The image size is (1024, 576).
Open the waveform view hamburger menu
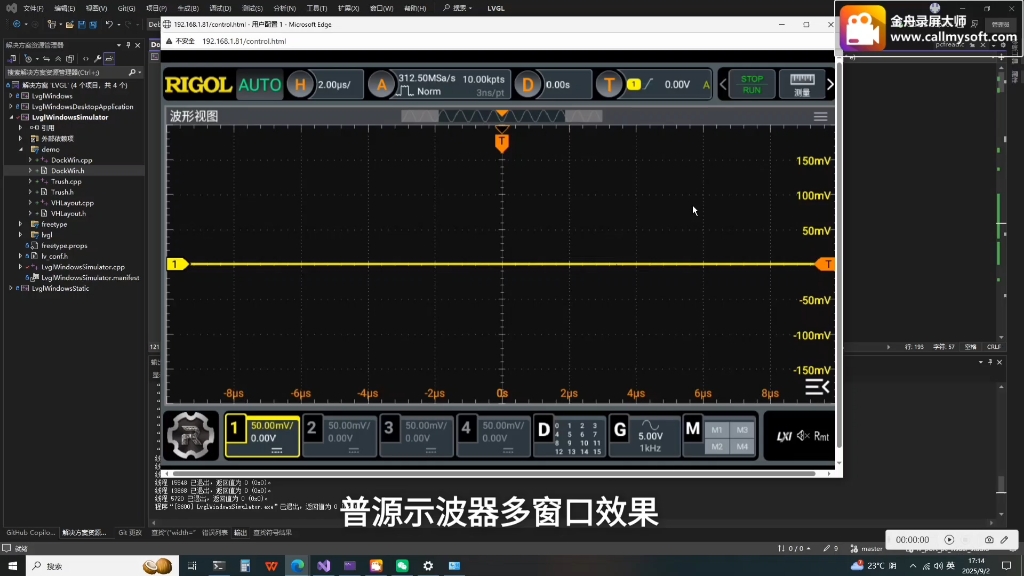click(x=820, y=116)
